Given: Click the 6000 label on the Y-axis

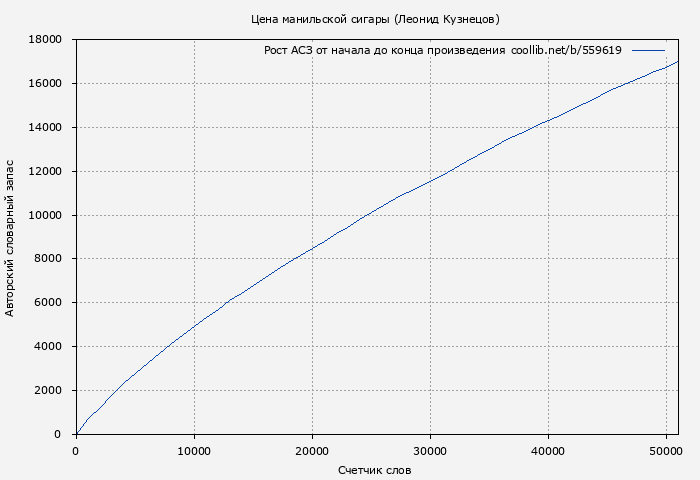Looking at the screenshot, I should [49, 303].
